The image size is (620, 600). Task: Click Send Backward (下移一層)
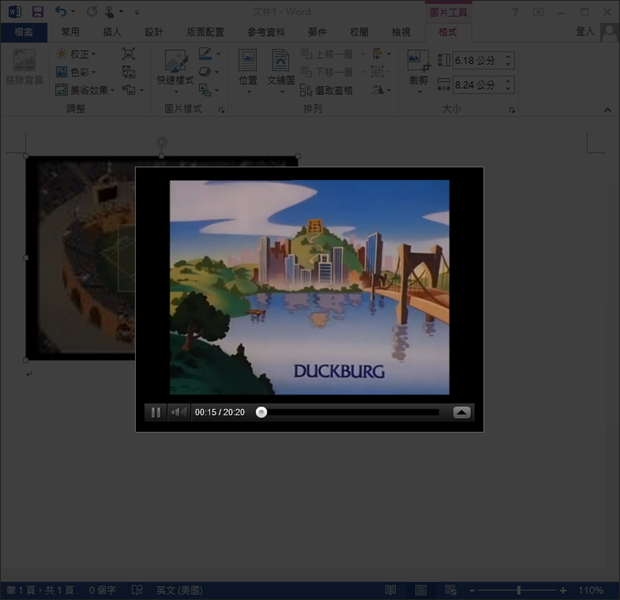pyautogui.click(x=327, y=72)
